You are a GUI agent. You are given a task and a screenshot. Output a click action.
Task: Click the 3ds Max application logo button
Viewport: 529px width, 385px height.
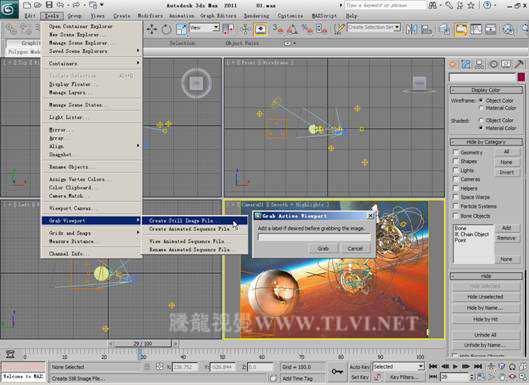click(x=9, y=9)
